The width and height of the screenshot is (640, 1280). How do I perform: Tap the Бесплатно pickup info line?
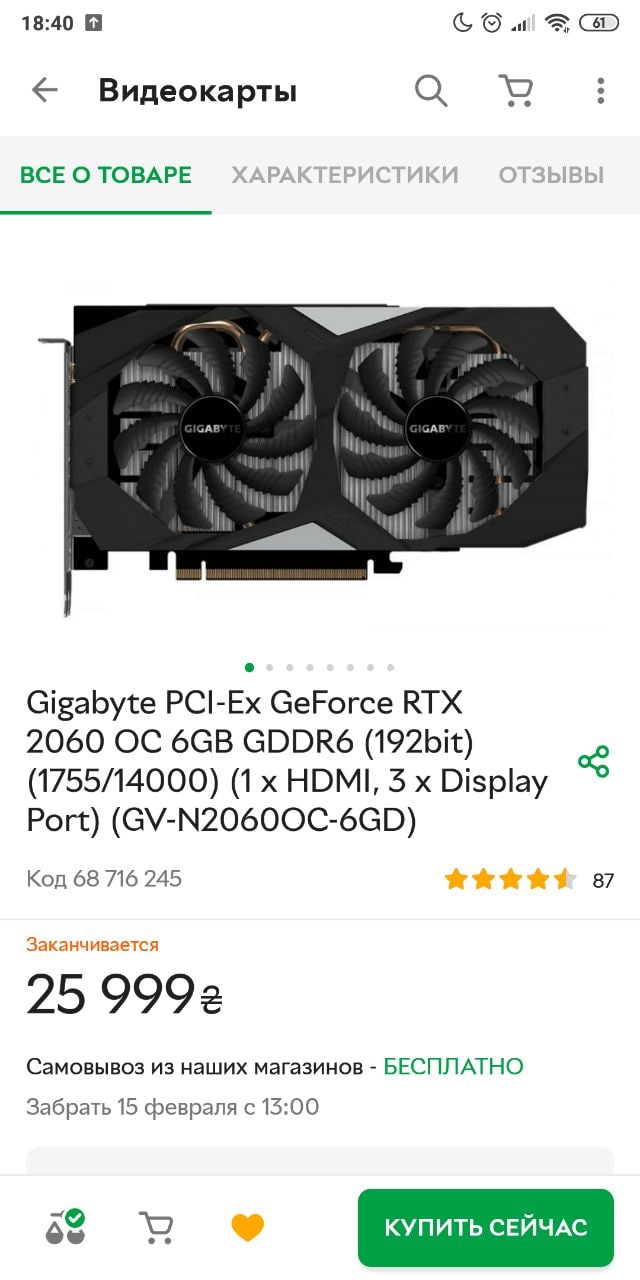pyautogui.click(x=275, y=1066)
